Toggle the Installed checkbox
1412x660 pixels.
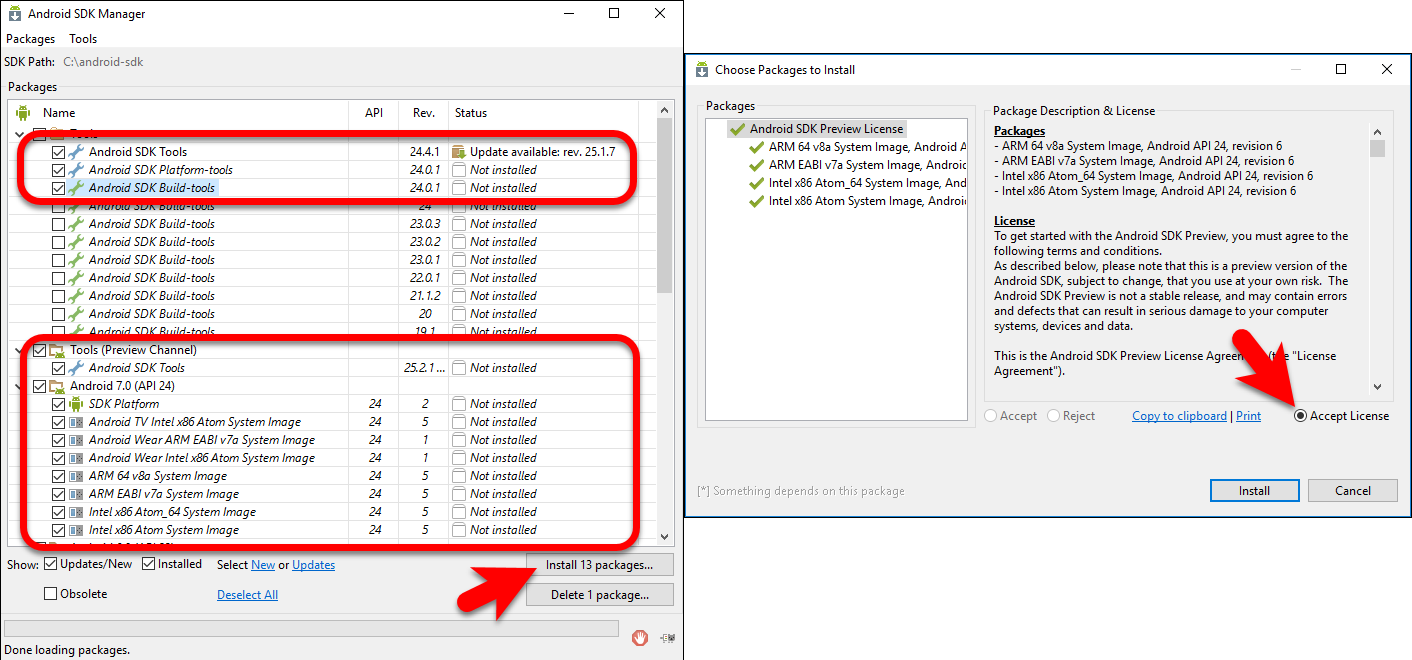click(149, 564)
